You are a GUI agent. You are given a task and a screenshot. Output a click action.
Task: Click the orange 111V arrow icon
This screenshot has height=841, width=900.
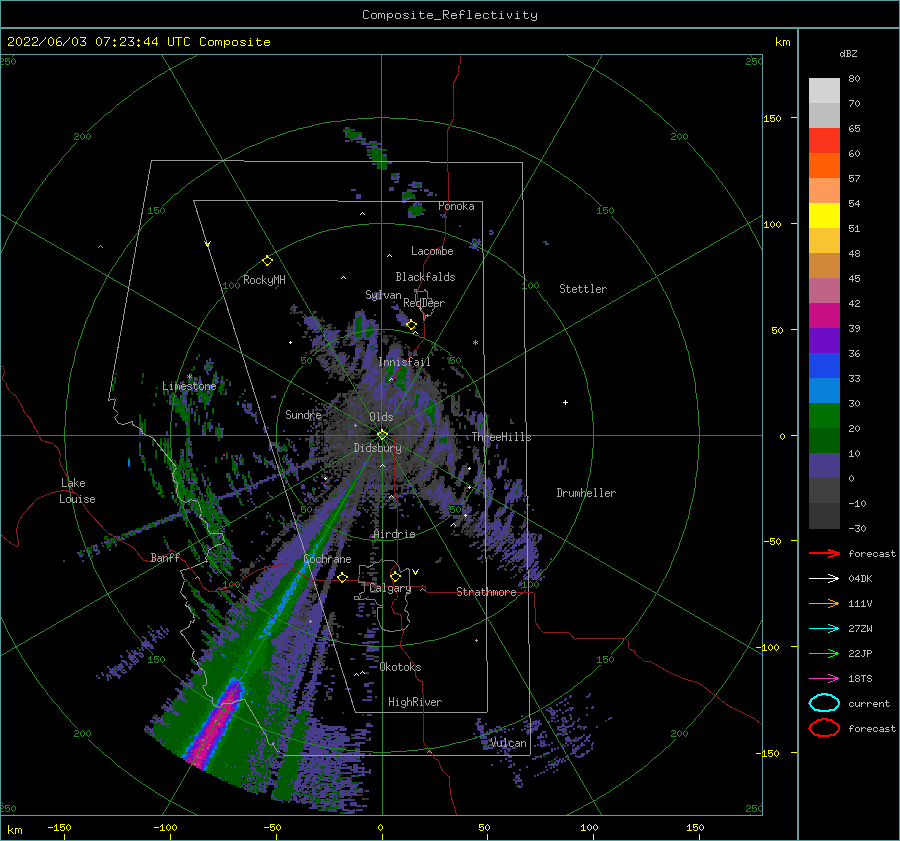(824, 603)
